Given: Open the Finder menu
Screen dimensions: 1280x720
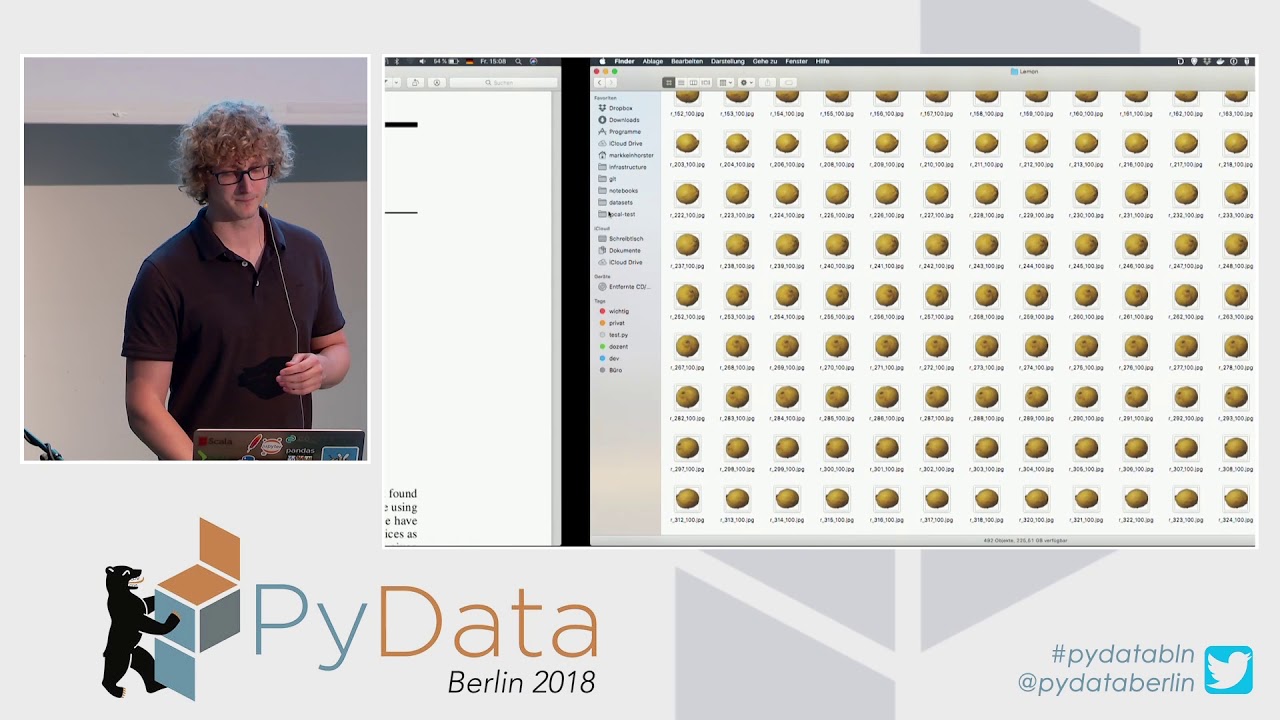Looking at the screenshot, I should coord(624,61).
